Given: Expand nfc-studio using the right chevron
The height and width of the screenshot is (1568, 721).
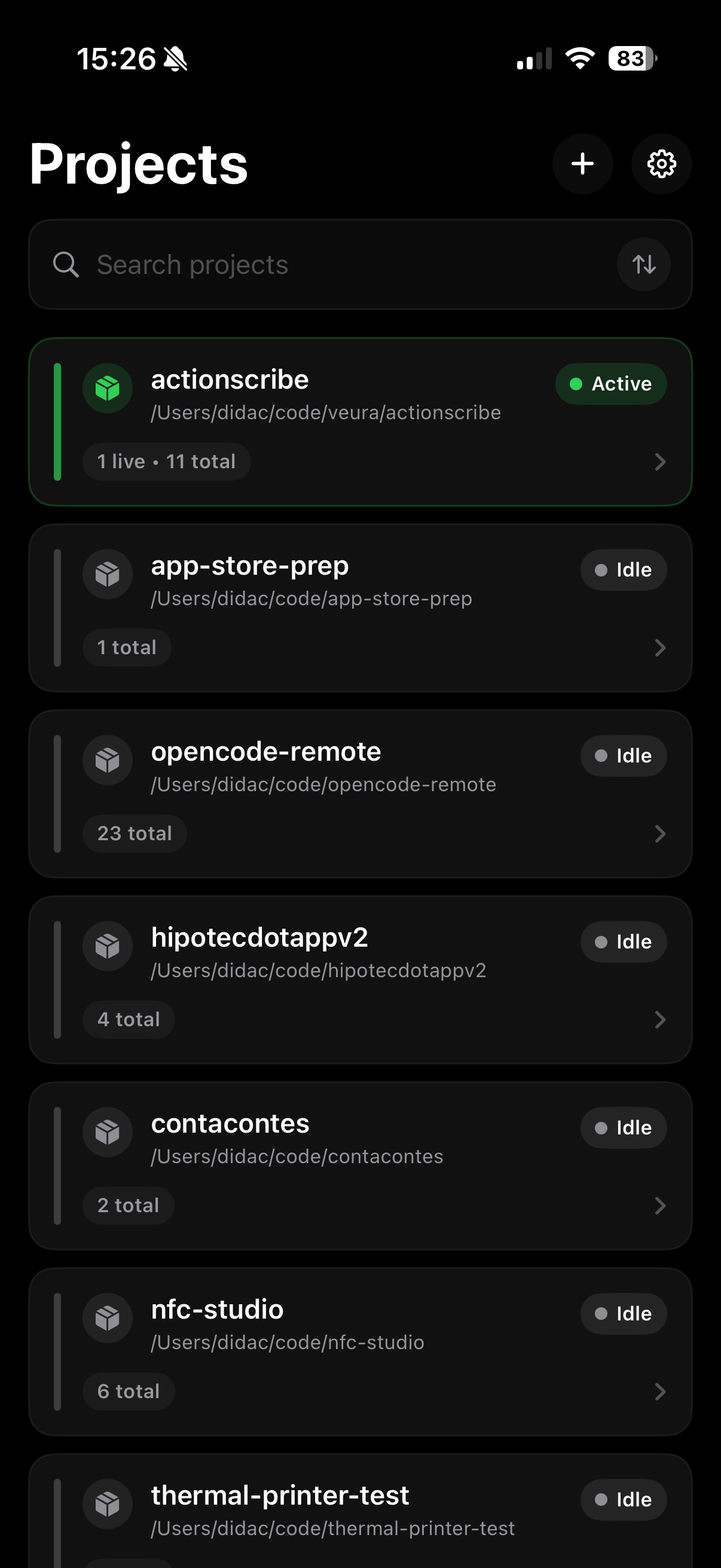Looking at the screenshot, I should (x=659, y=1392).
